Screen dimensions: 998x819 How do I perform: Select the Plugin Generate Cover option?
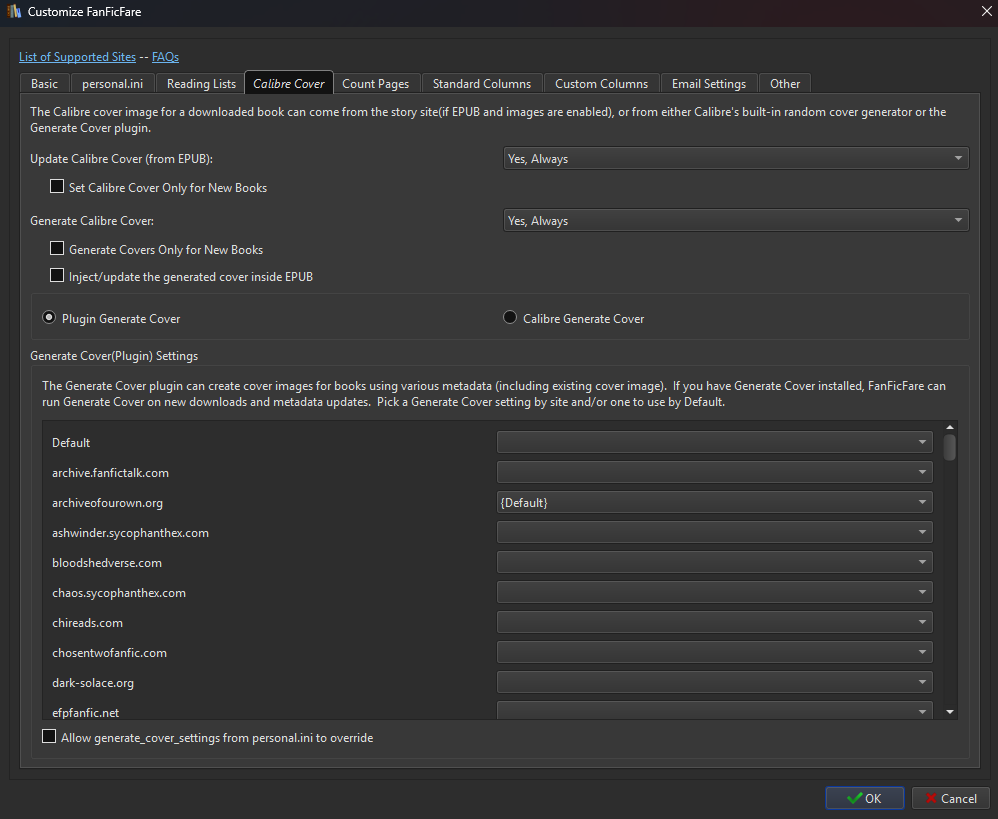[49, 318]
